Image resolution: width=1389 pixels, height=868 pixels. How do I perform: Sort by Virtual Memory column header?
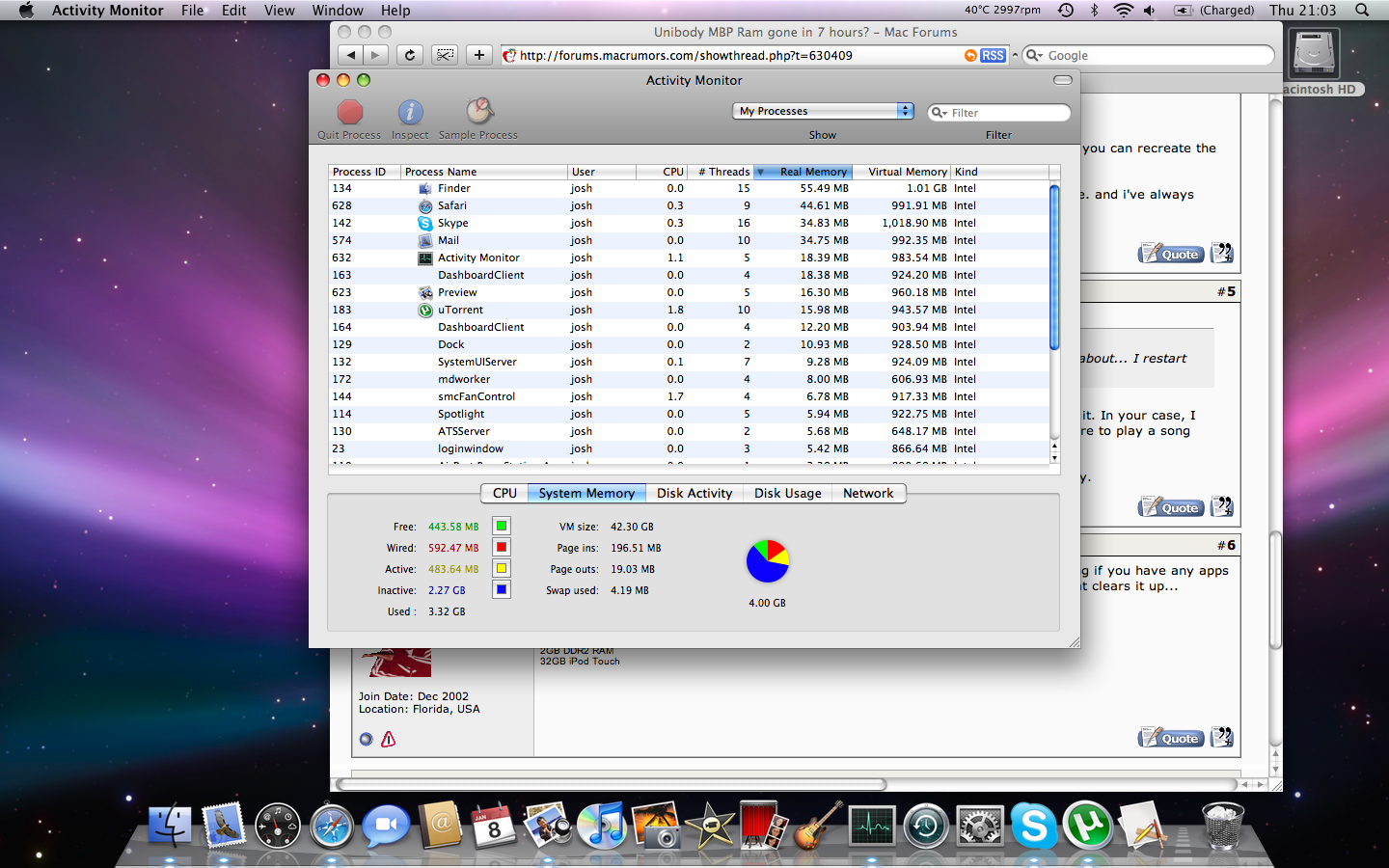coord(902,172)
